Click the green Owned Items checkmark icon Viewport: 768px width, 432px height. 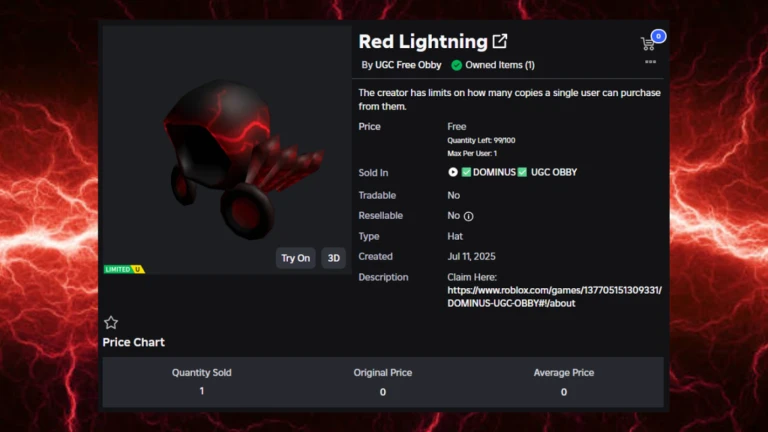coord(456,65)
